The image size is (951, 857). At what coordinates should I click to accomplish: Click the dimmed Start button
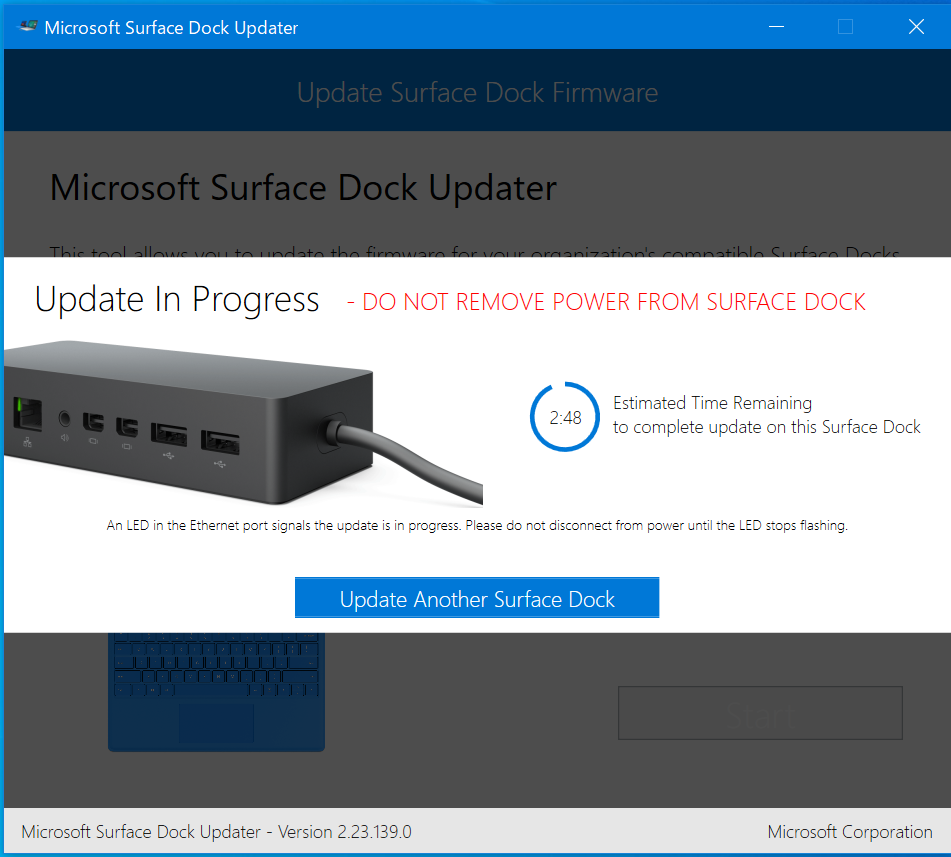[760, 713]
